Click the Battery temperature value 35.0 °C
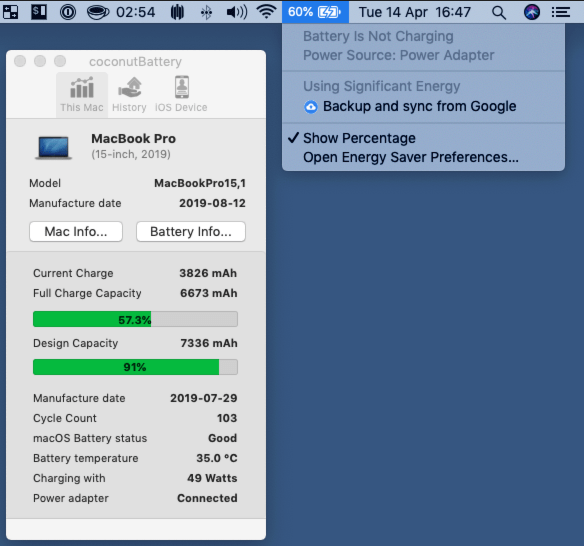The height and width of the screenshot is (546, 584). pos(217,458)
